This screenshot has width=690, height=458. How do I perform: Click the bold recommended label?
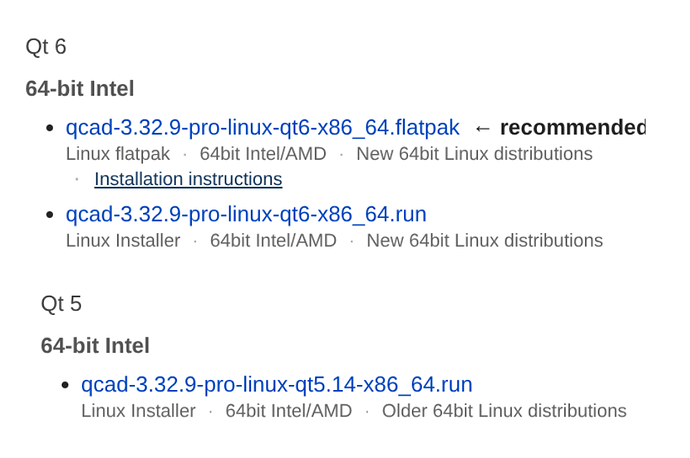[573, 128]
